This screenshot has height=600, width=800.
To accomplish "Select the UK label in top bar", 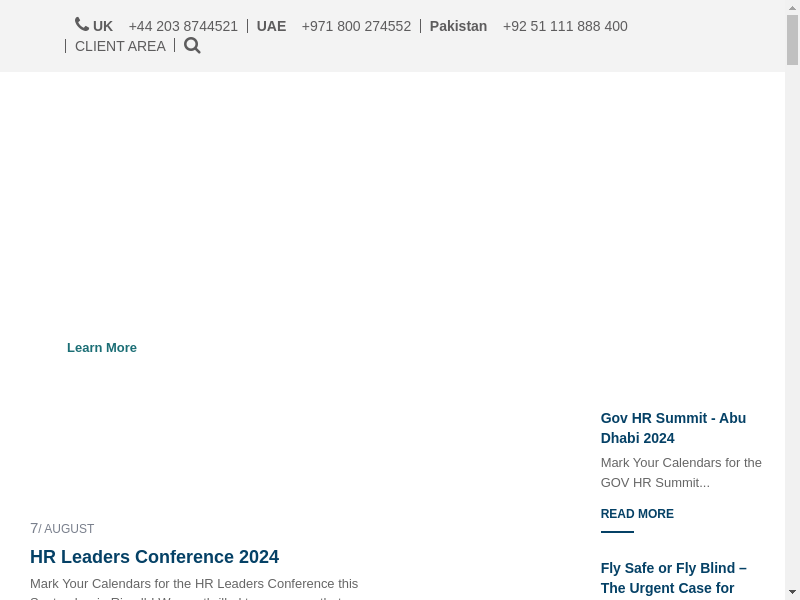I will (103, 26).
